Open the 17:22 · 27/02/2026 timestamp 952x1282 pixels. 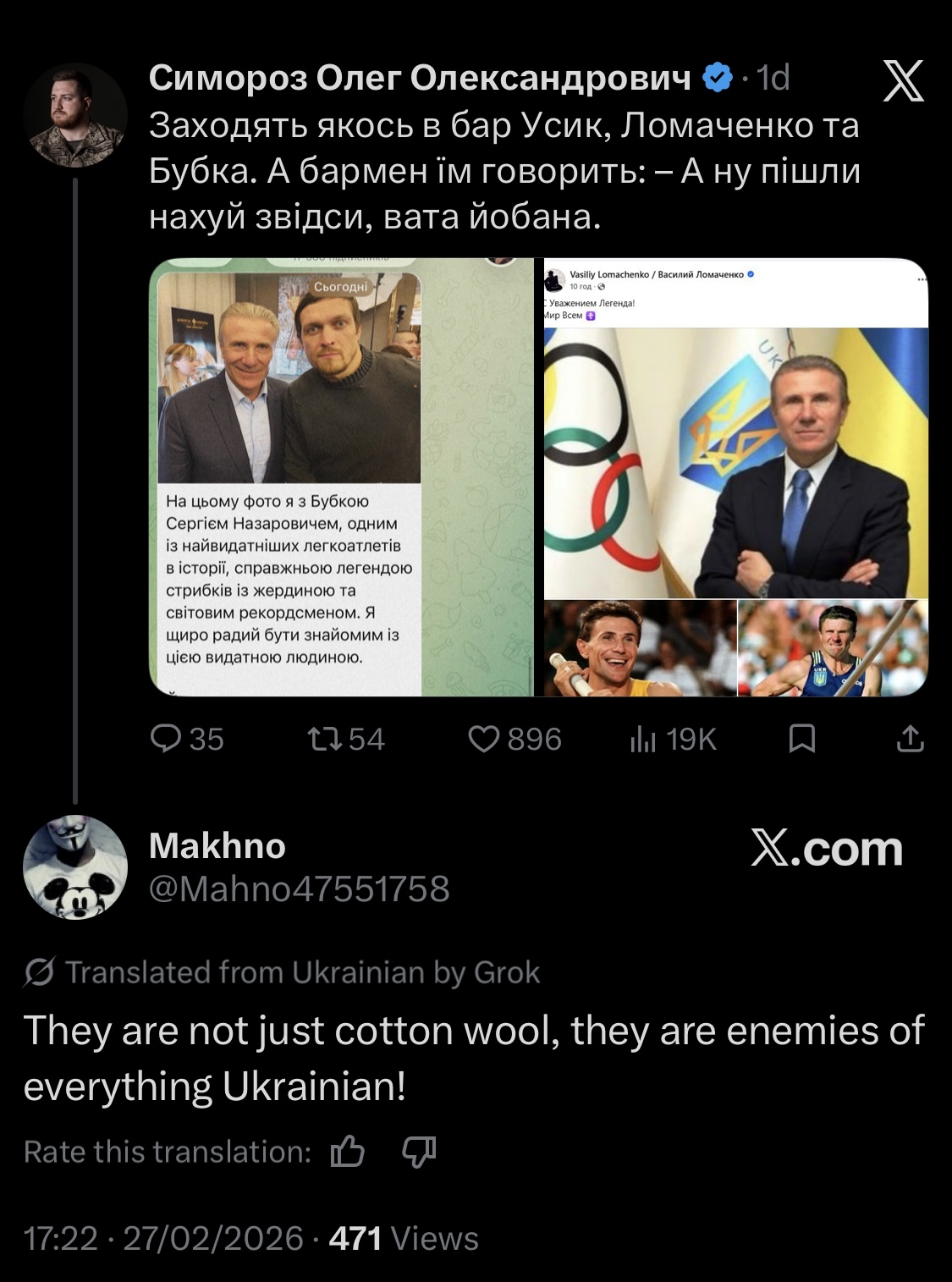(x=163, y=1239)
